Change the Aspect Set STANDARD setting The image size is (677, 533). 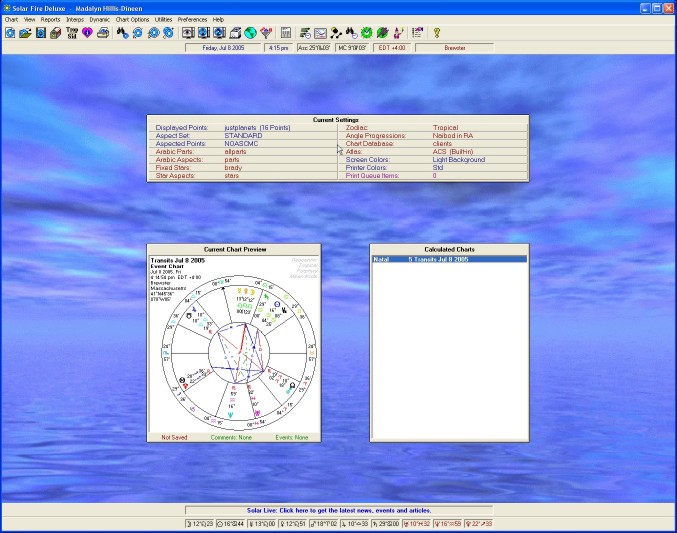[244, 136]
